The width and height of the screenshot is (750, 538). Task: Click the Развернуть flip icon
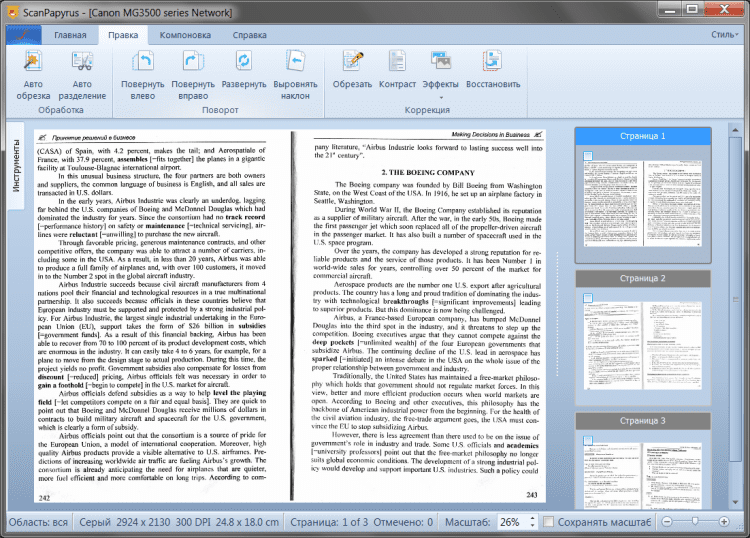pyautogui.click(x=244, y=61)
